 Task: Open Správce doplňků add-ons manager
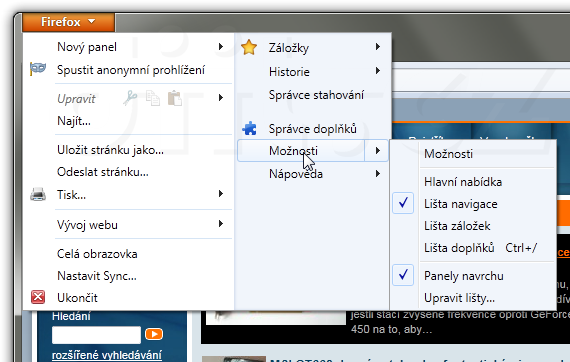tap(312, 129)
